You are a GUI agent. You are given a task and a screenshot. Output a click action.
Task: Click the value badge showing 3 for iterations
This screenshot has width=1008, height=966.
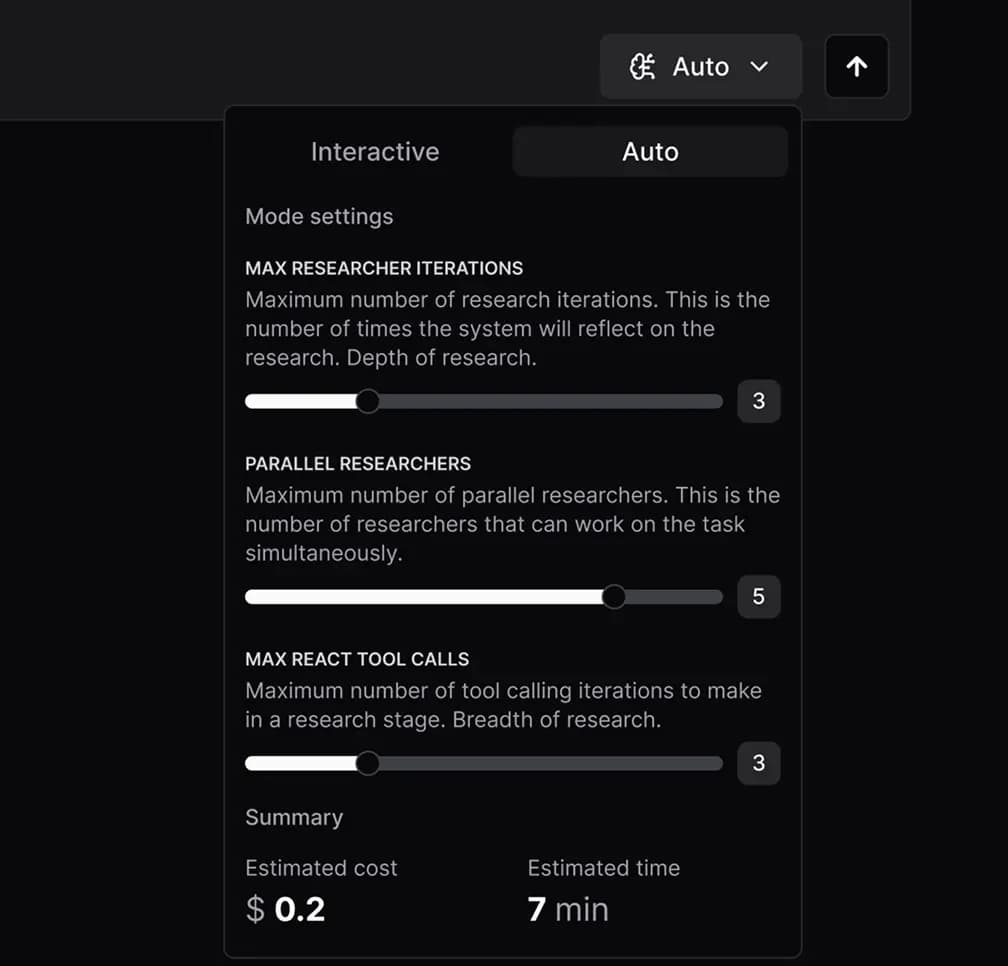(x=759, y=400)
